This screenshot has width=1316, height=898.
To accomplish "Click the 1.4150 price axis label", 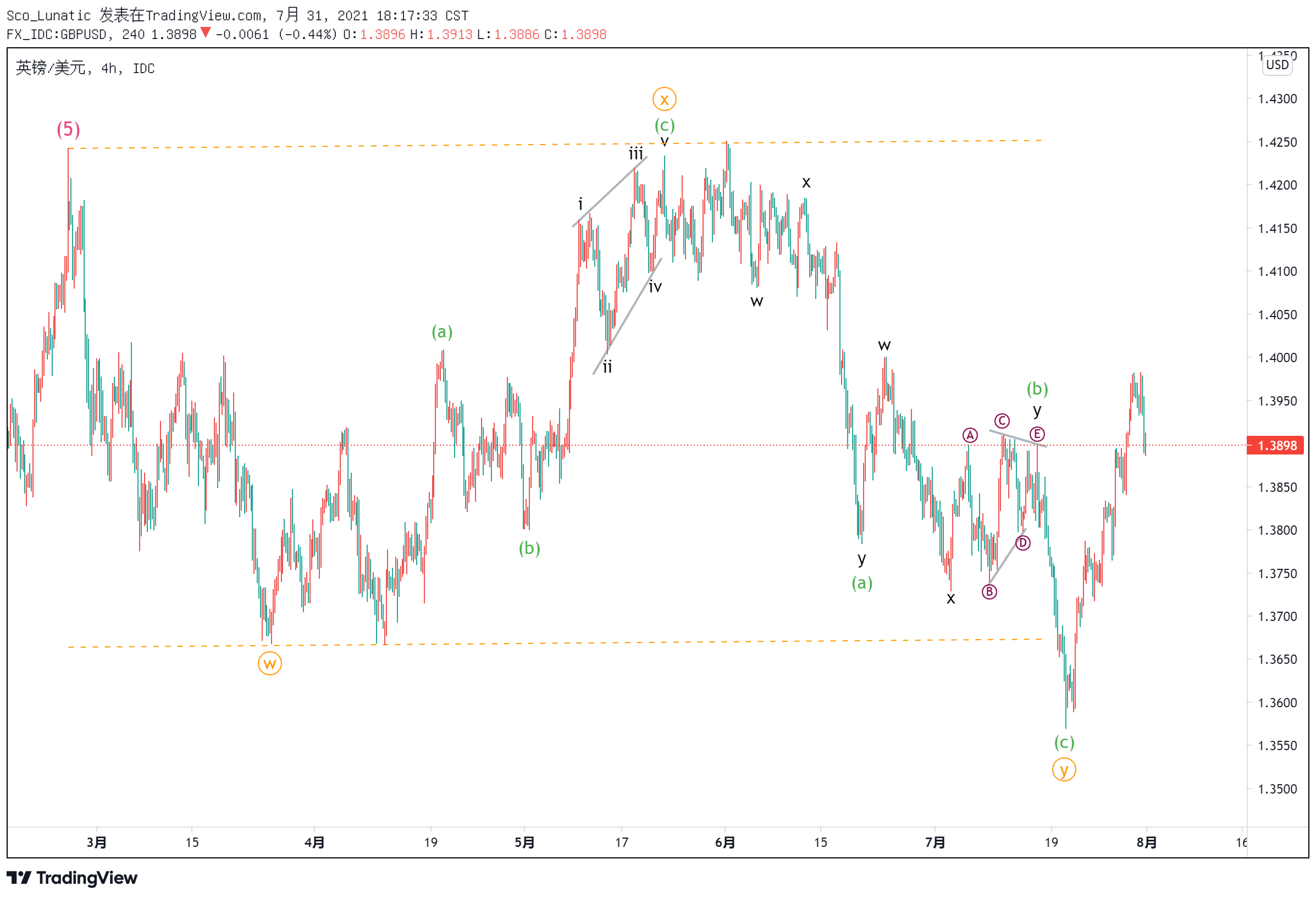I will point(1278,228).
